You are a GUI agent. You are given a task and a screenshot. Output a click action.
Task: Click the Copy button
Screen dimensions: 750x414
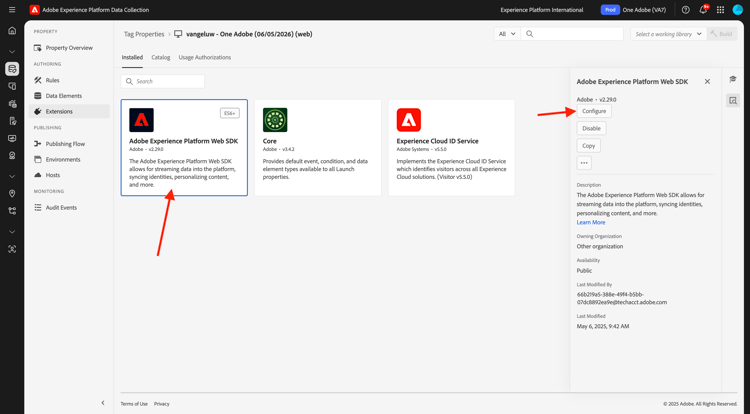click(x=589, y=145)
